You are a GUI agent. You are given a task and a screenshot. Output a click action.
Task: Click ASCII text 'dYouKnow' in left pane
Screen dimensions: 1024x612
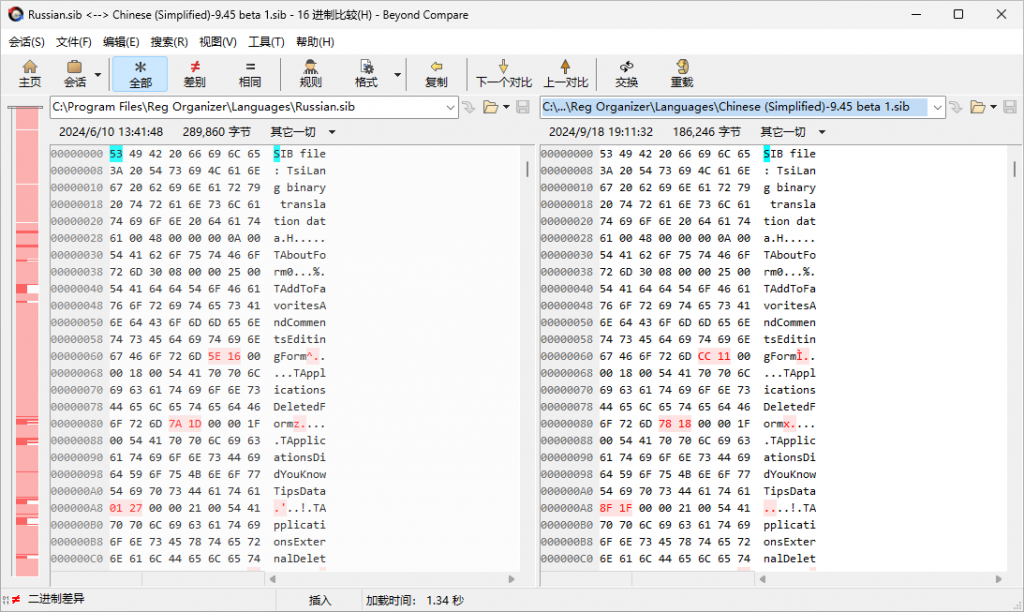point(300,474)
